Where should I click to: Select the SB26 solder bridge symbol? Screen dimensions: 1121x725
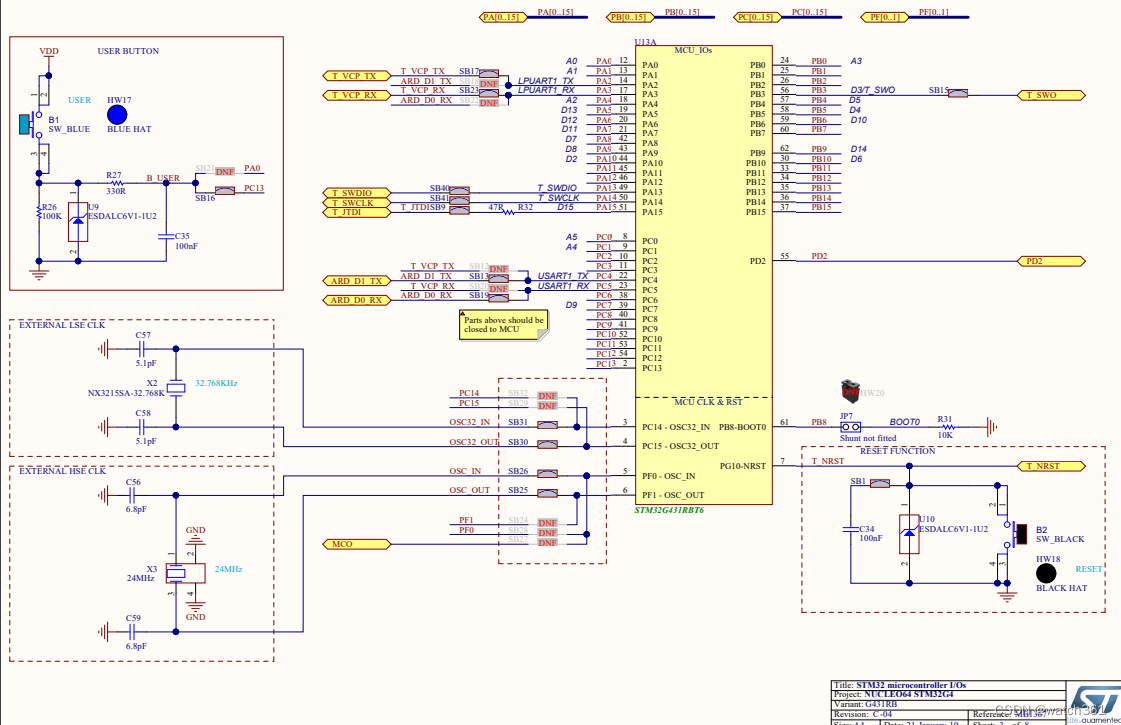click(x=547, y=473)
